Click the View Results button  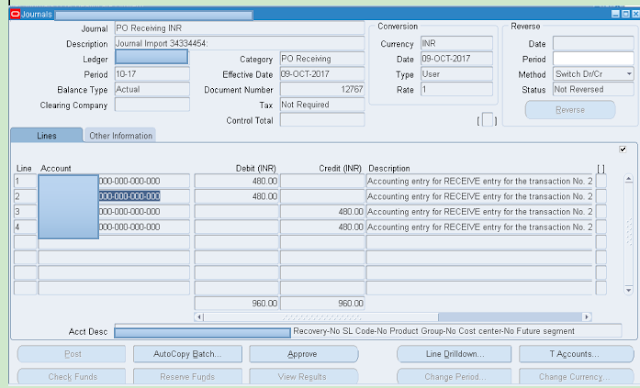[x=303, y=377]
